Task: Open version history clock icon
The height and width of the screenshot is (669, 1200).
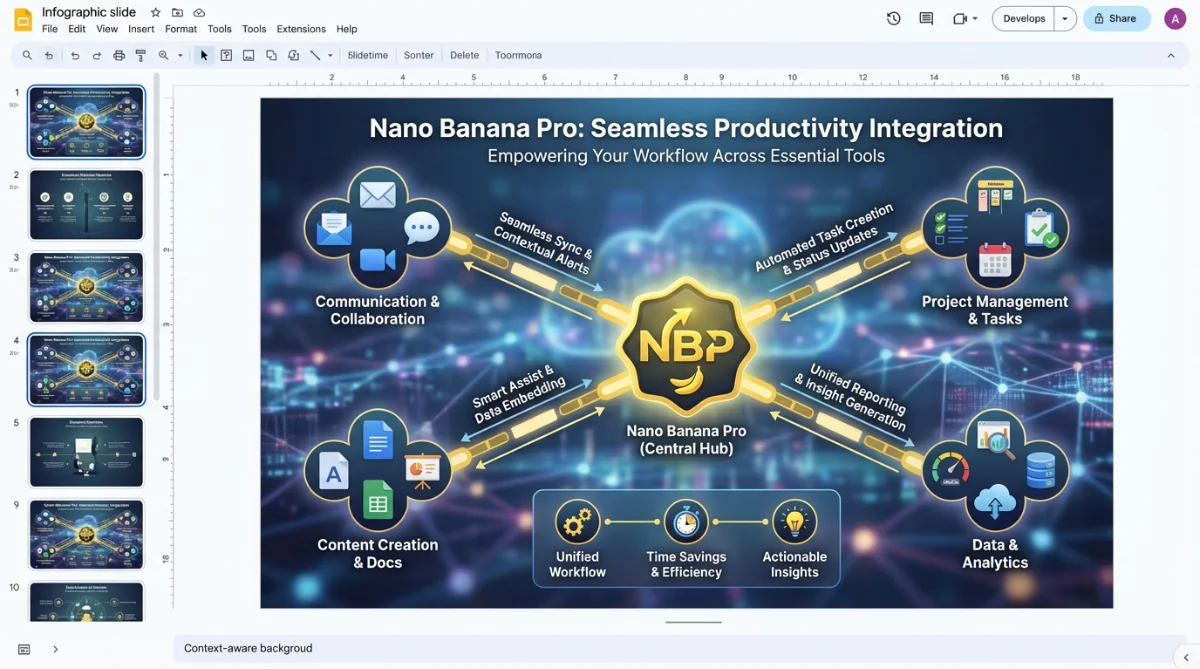Action: pyautogui.click(x=893, y=18)
